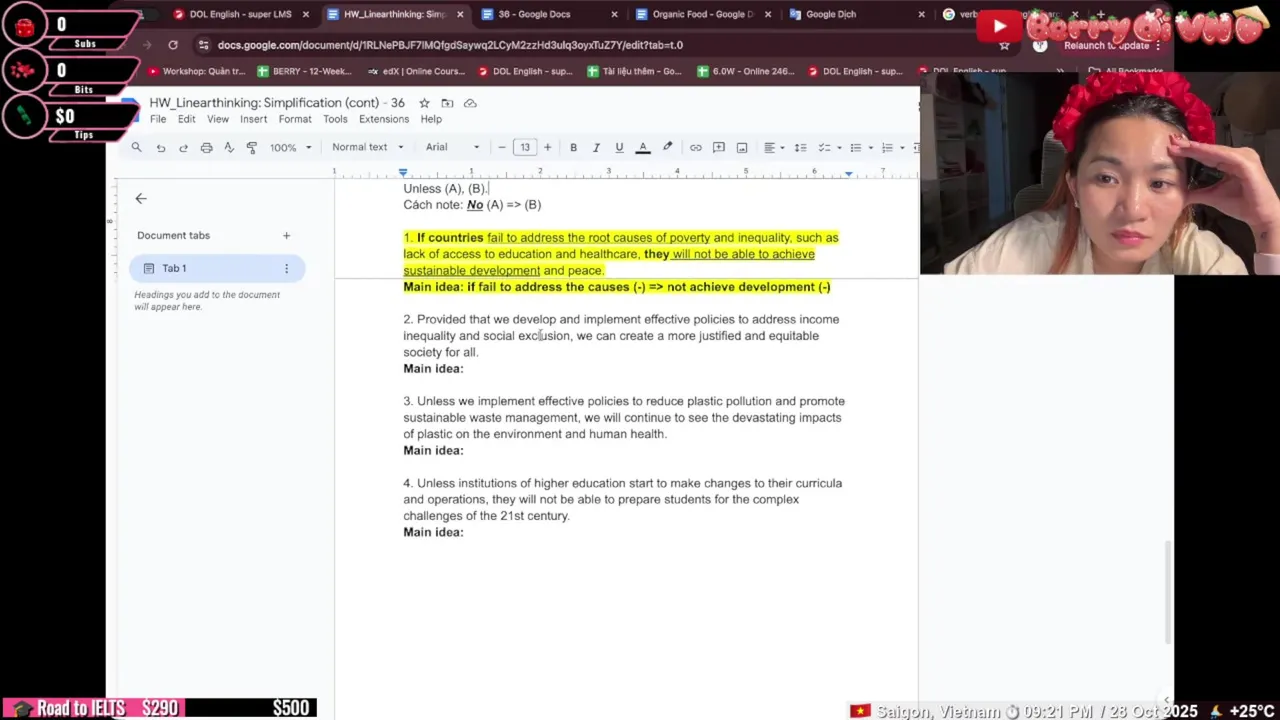
Task: Open the BERRY - 12-Week bookmark
Action: pyautogui.click(x=304, y=71)
